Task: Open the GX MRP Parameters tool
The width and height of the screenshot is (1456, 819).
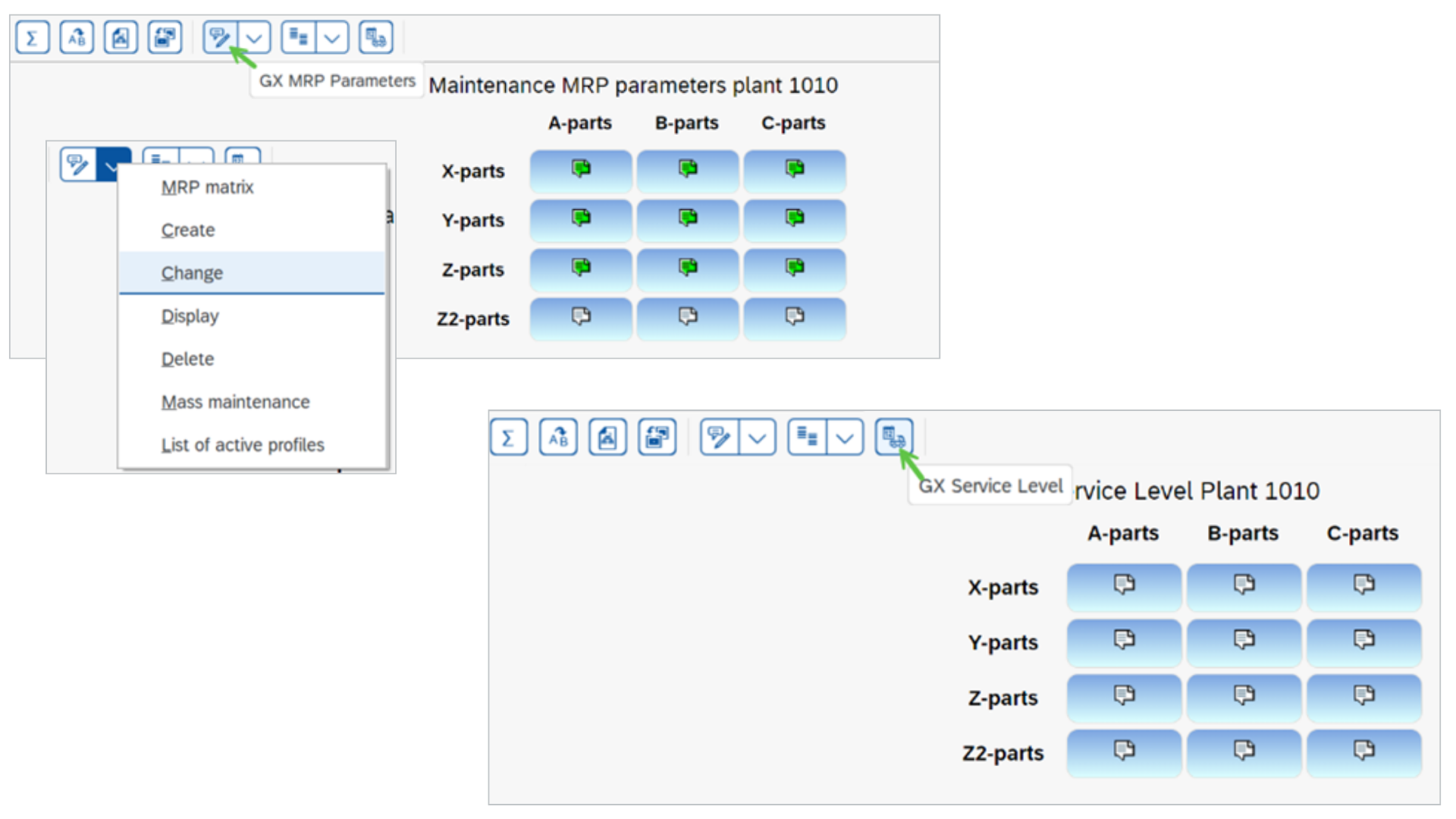Action: (218, 36)
